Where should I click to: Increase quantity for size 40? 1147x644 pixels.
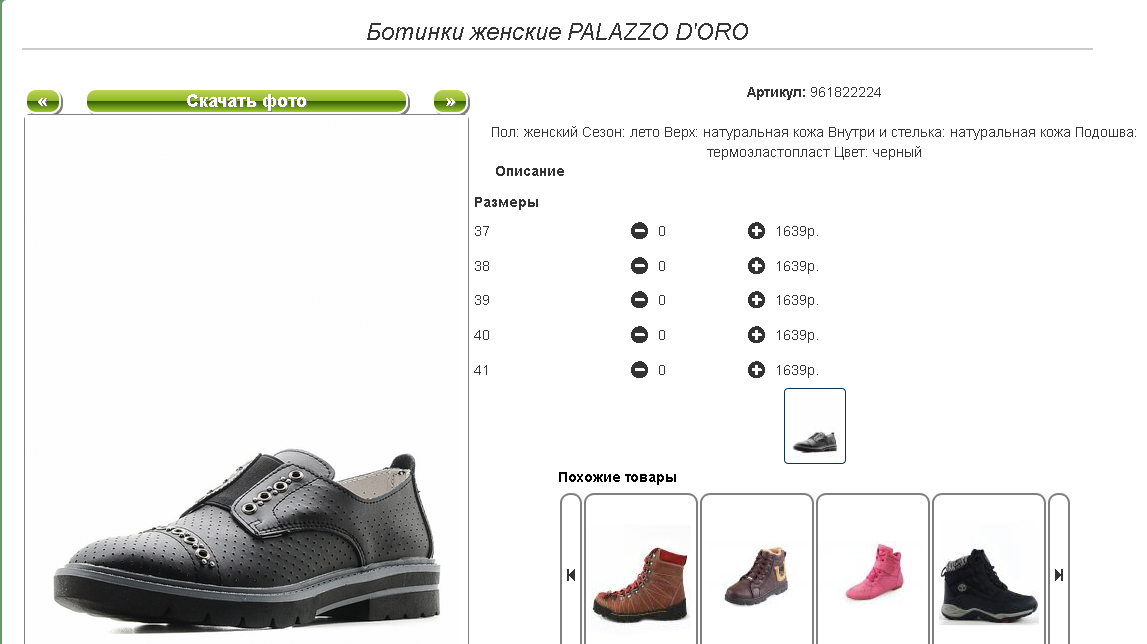coord(756,335)
